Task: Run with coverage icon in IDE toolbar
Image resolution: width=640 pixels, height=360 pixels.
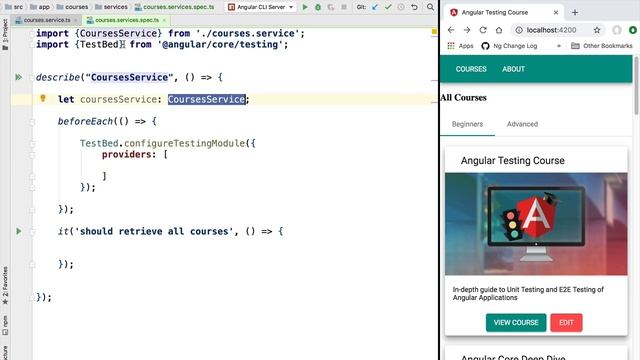Action: [x=331, y=7]
